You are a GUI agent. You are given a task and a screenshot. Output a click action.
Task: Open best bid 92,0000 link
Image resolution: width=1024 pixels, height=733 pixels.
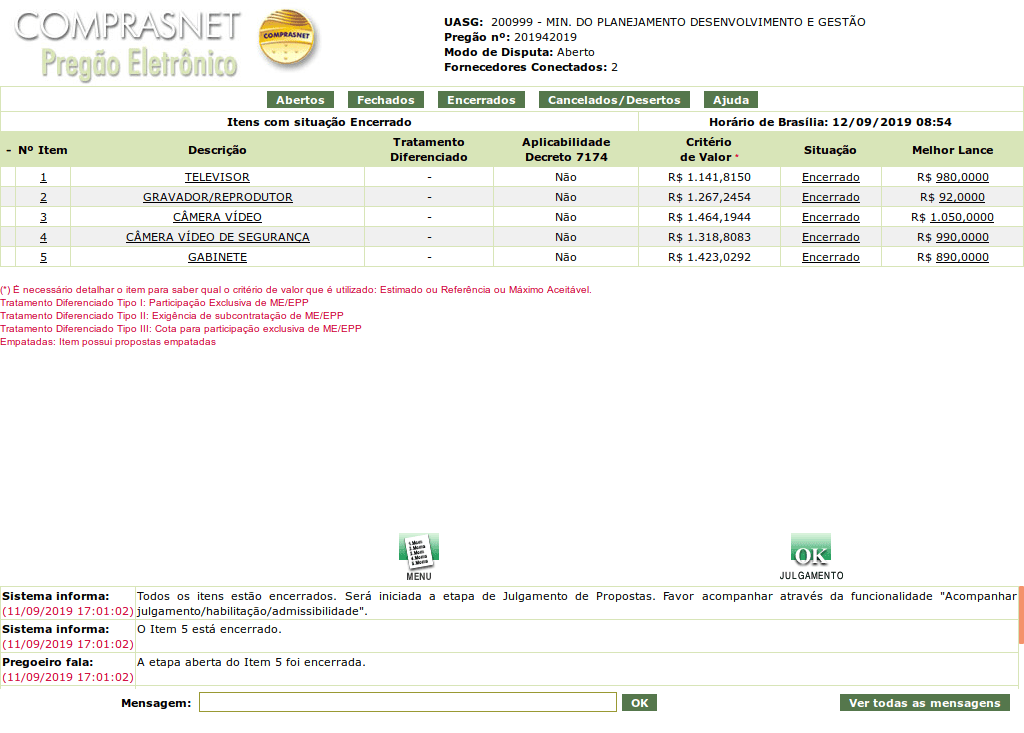pos(962,197)
